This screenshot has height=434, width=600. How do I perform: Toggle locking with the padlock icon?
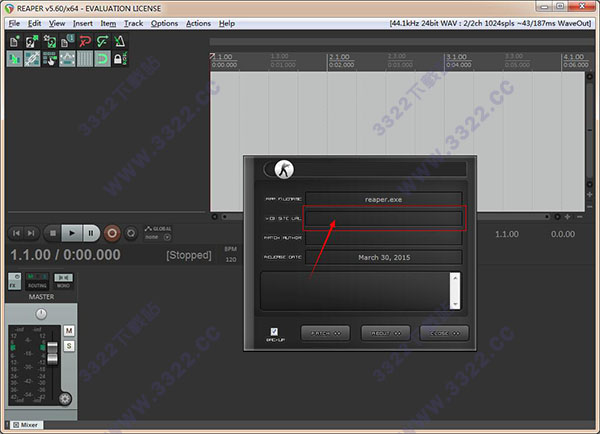point(120,59)
